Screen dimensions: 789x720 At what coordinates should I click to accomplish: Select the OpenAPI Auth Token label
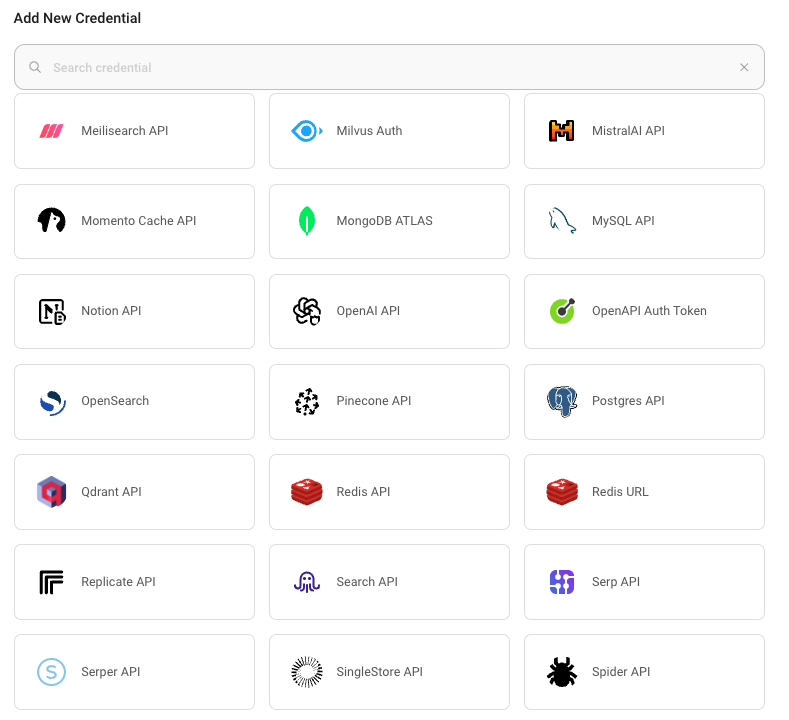pyautogui.click(x=649, y=311)
